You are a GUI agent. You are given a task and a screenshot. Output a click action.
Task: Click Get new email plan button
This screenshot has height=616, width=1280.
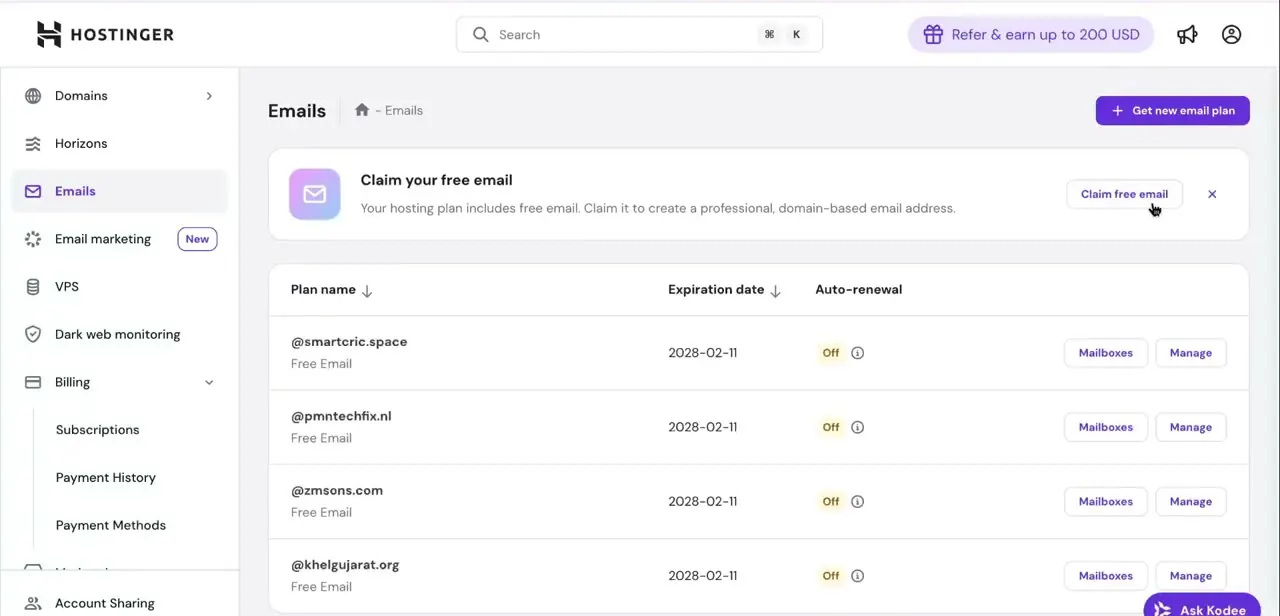pos(1172,111)
